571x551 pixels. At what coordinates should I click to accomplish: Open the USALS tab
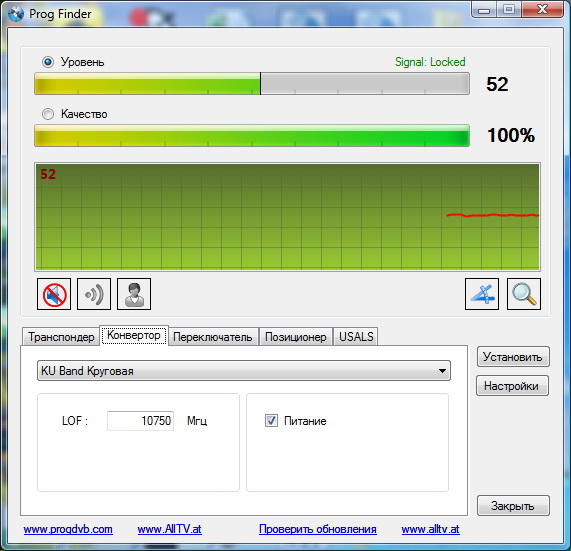pyautogui.click(x=356, y=336)
